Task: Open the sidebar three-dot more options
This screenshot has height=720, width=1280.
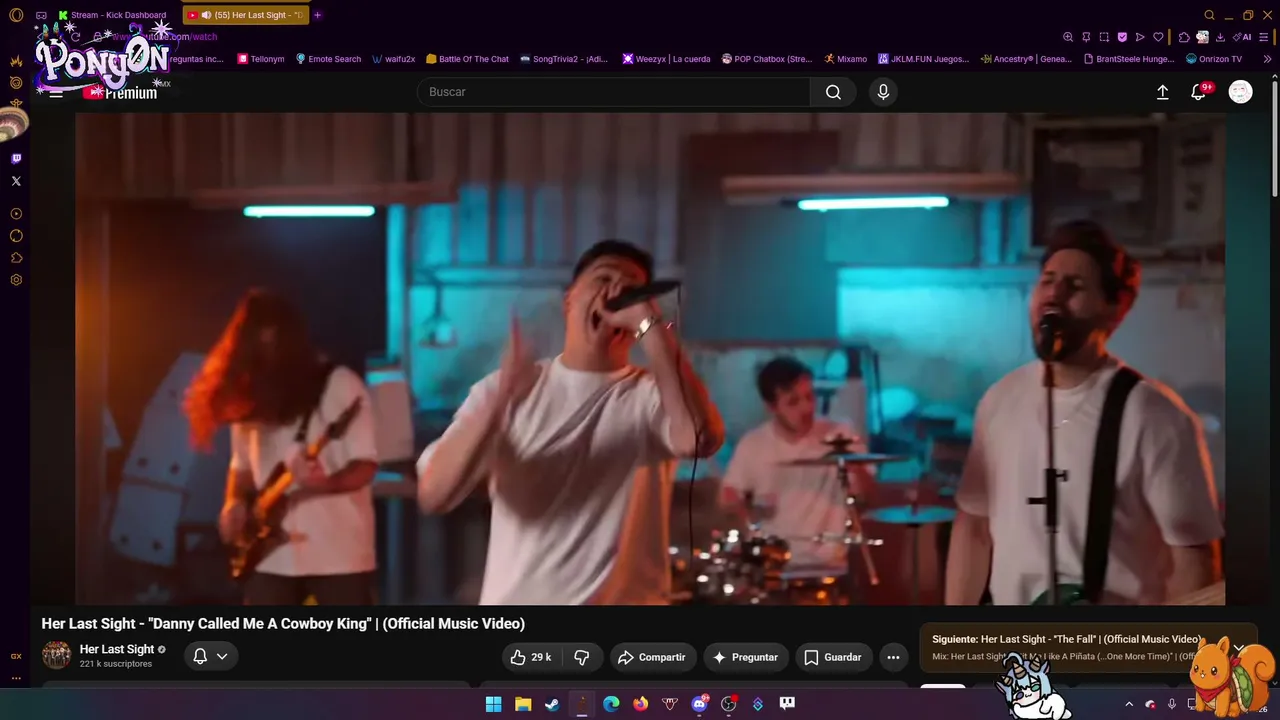Action: click(16, 678)
